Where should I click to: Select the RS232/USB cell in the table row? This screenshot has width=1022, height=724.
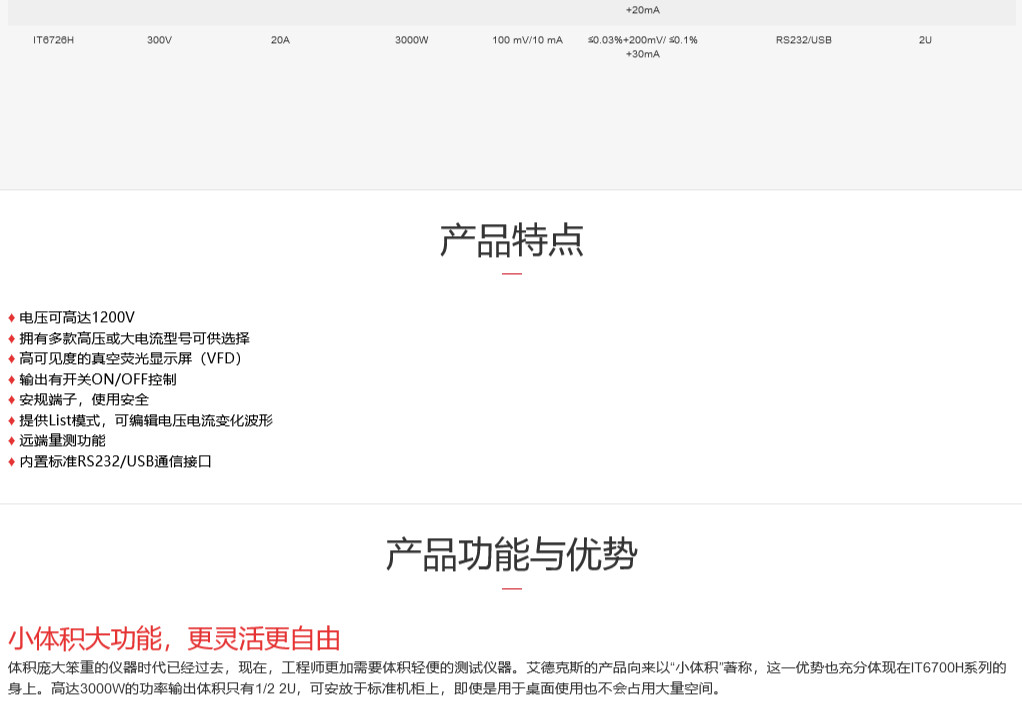pyautogui.click(x=803, y=40)
